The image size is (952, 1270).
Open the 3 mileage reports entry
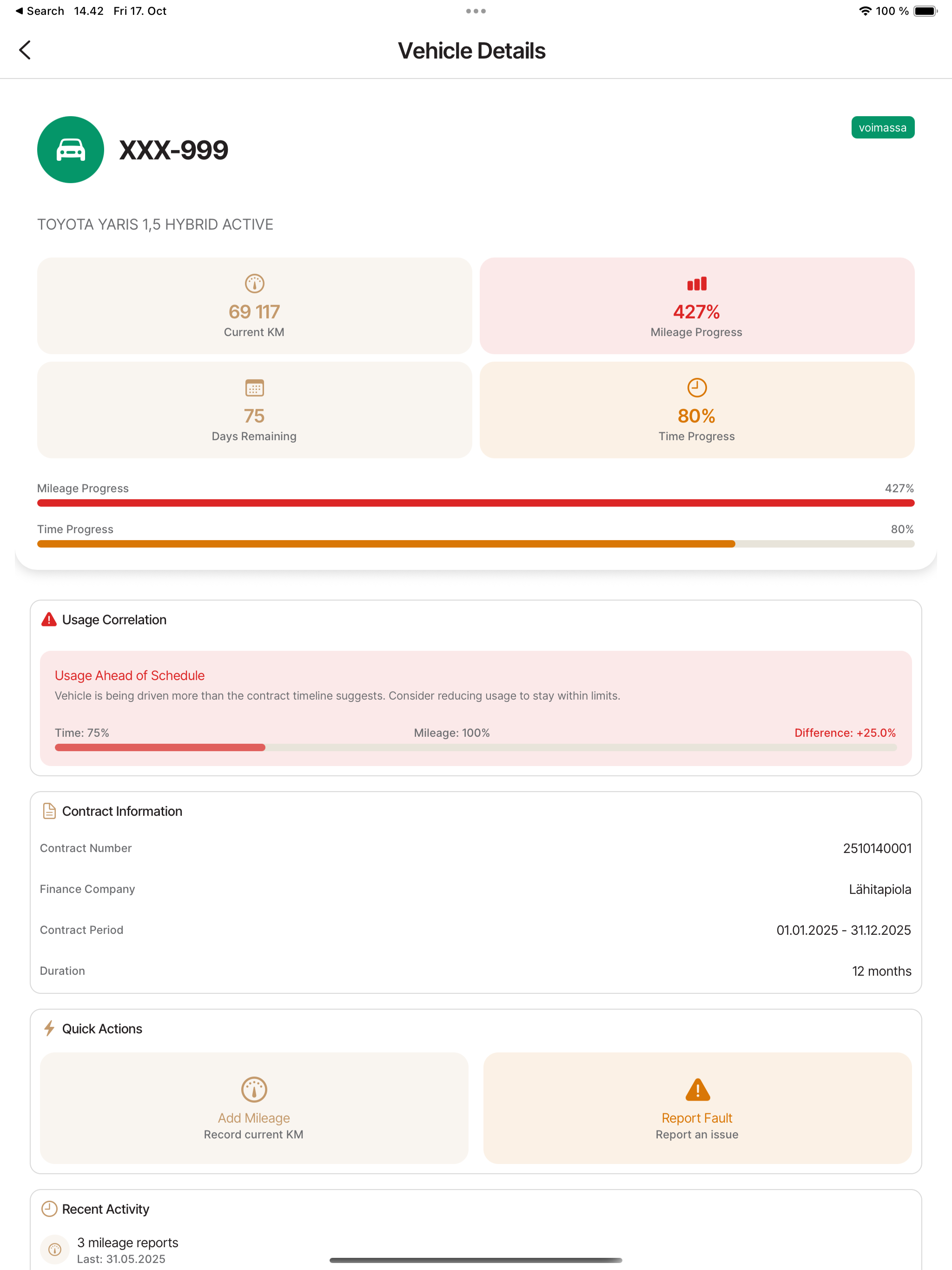pyautogui.click(x=476, y=1250)
